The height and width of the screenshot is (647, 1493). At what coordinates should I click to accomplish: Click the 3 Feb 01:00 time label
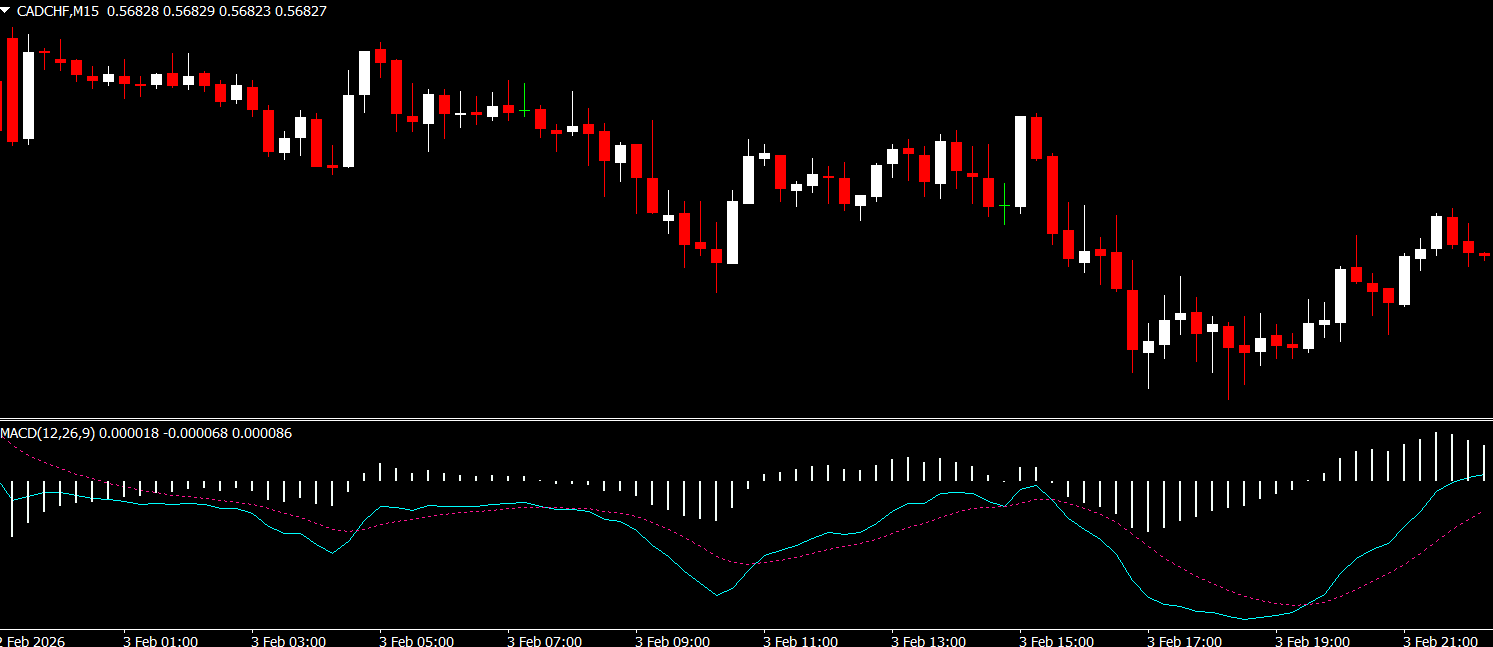[160, 640]
